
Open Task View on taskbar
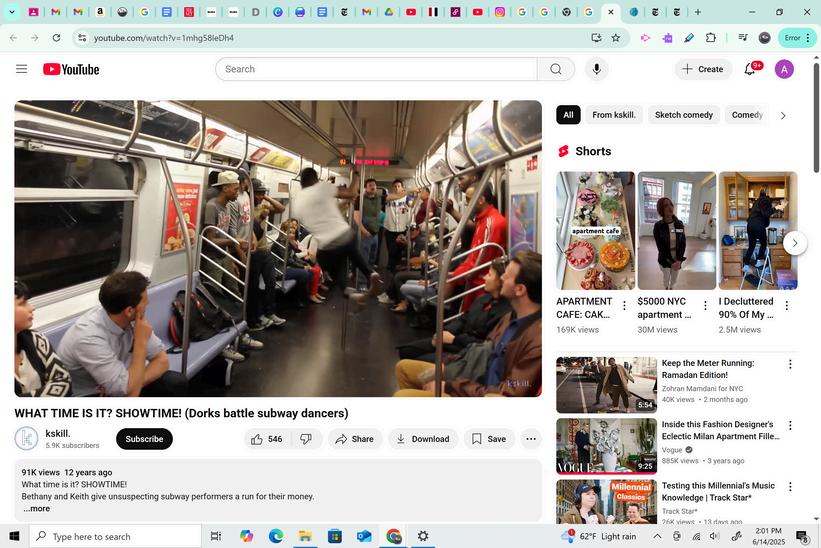click(x=215, y=536)
